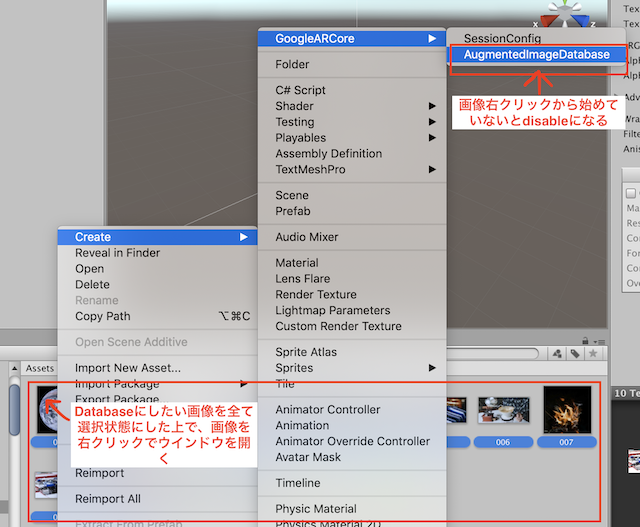Click the star favorites icon in Project panel
Screen dimensions: 640x527
[593, 354]
